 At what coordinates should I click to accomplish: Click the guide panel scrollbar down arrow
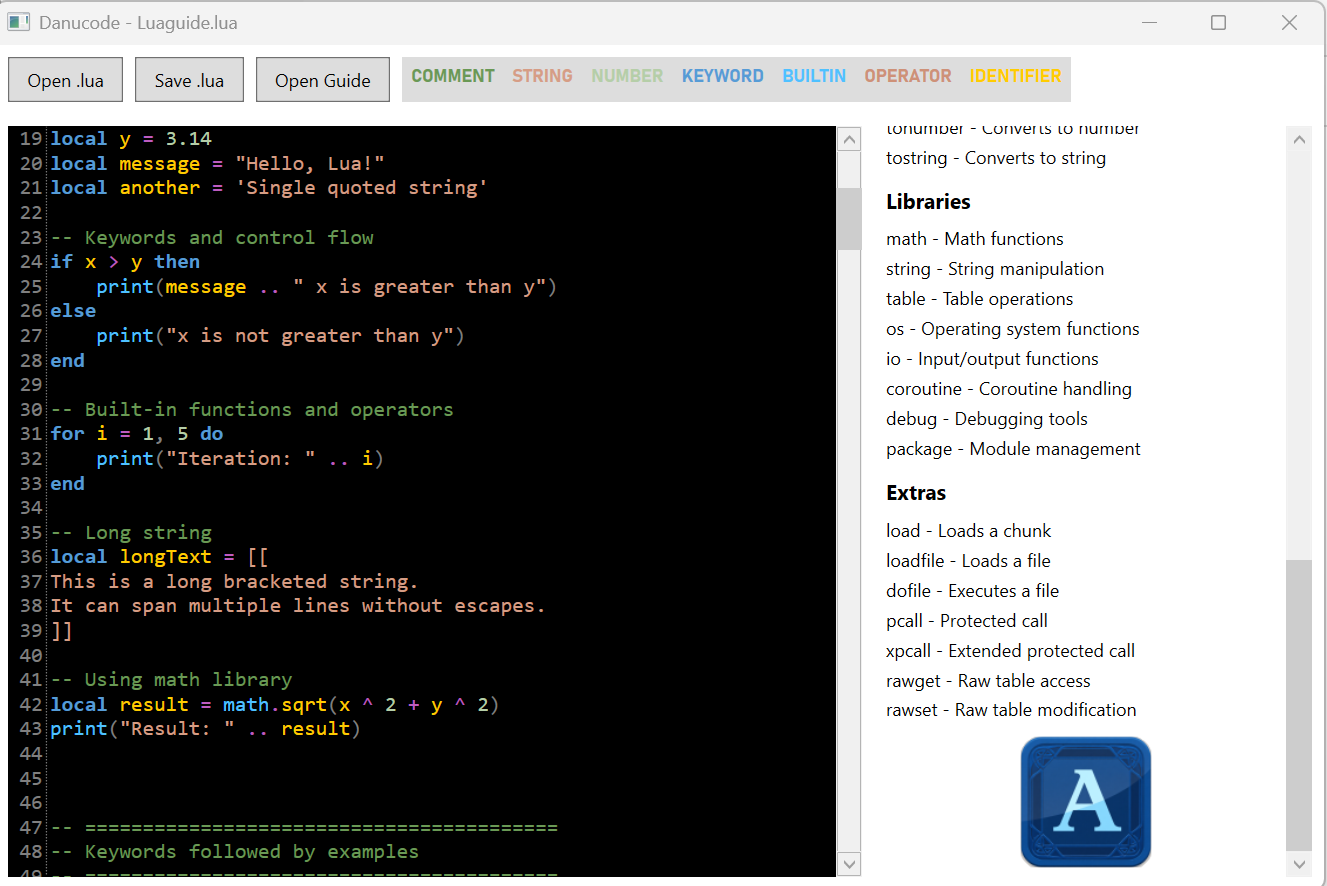tap(1300, 866)
